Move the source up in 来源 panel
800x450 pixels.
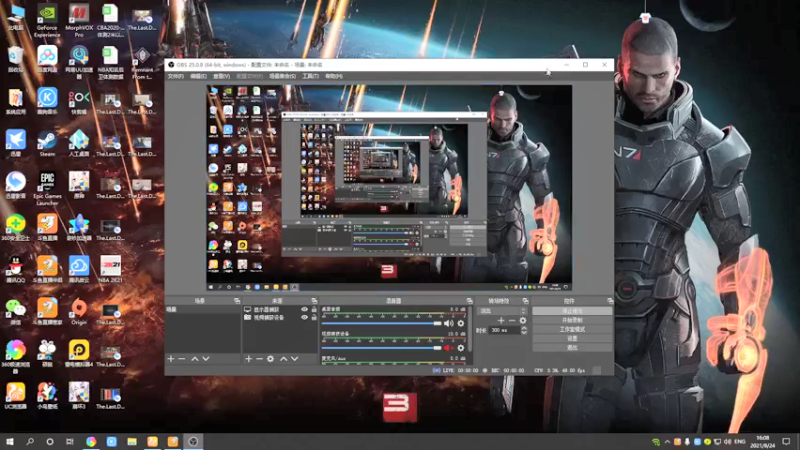284,359
